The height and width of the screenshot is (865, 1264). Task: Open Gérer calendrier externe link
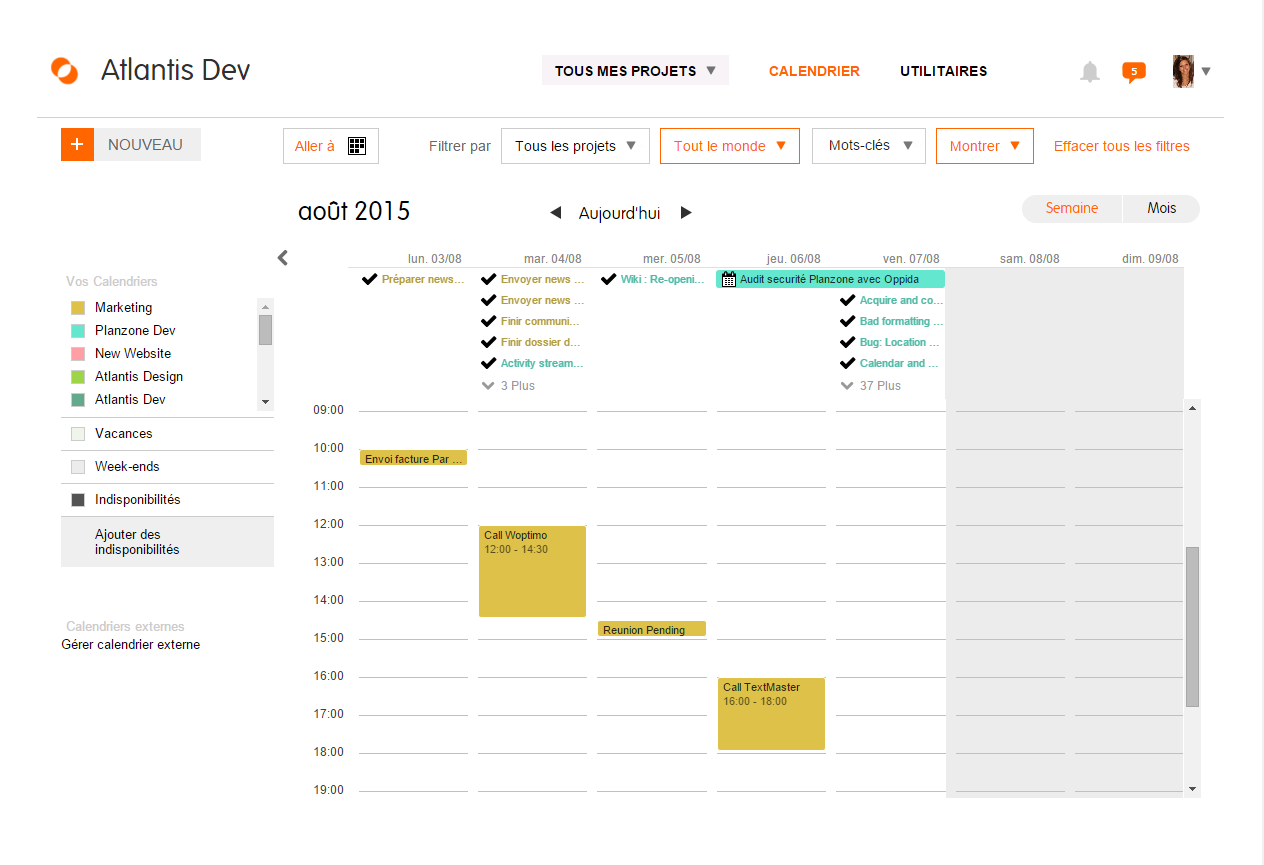coord(131,645)
